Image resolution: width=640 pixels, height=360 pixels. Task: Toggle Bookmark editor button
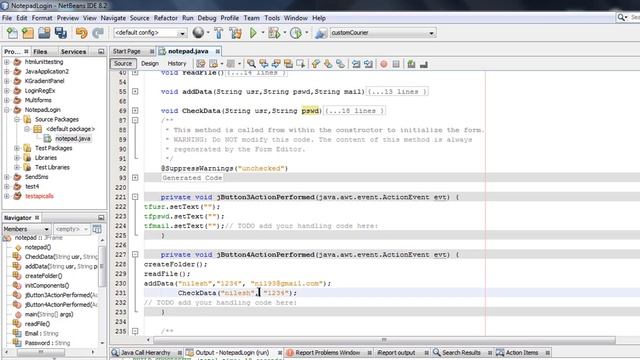[x=340, y=64]
